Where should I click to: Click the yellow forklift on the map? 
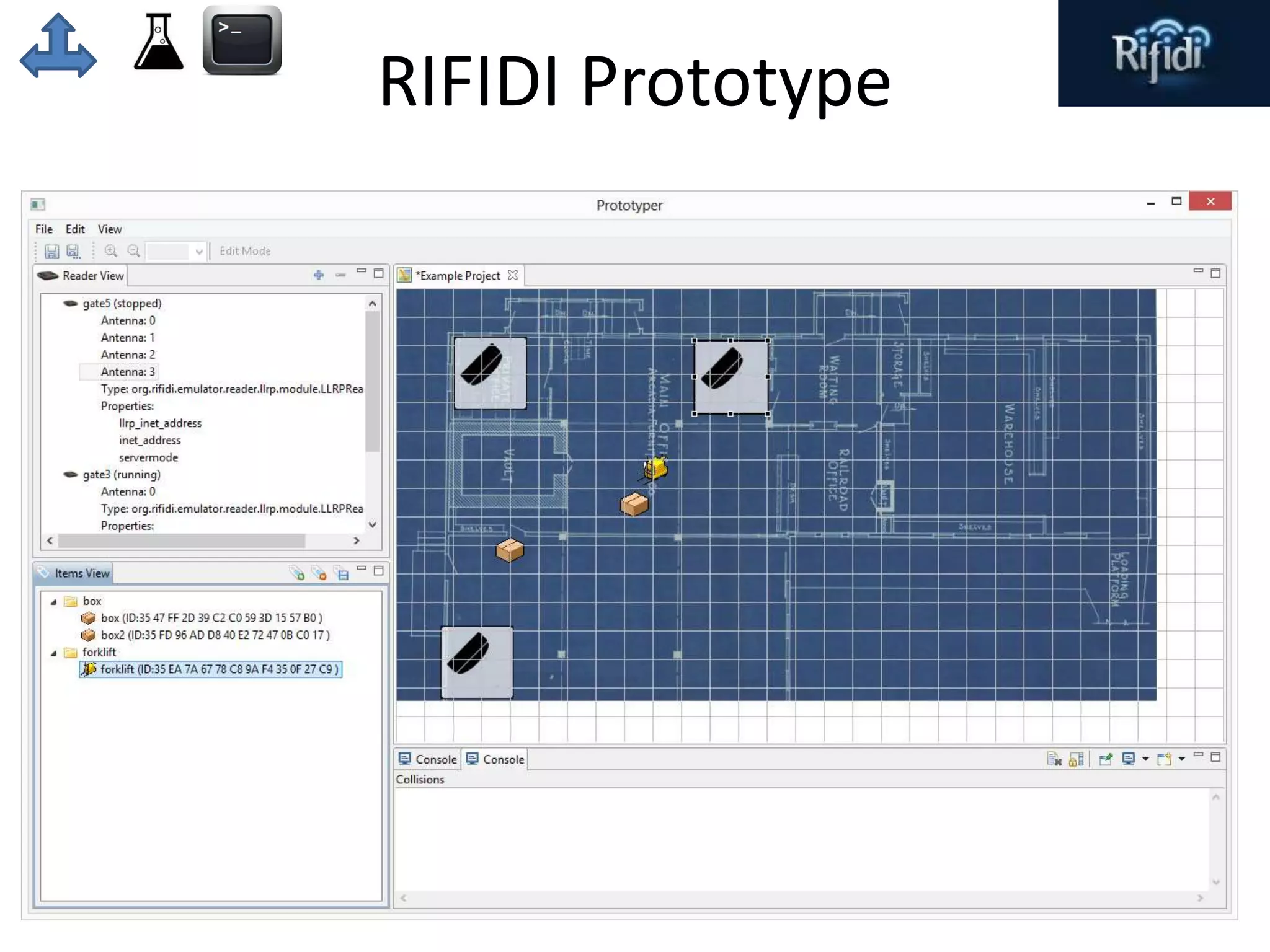(x=655, y=468)
